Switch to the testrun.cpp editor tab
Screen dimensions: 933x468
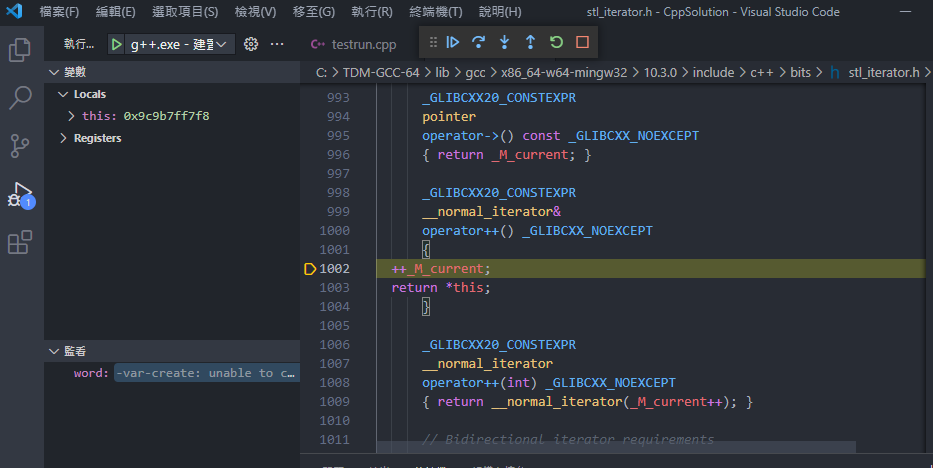(x=363, y=45)
